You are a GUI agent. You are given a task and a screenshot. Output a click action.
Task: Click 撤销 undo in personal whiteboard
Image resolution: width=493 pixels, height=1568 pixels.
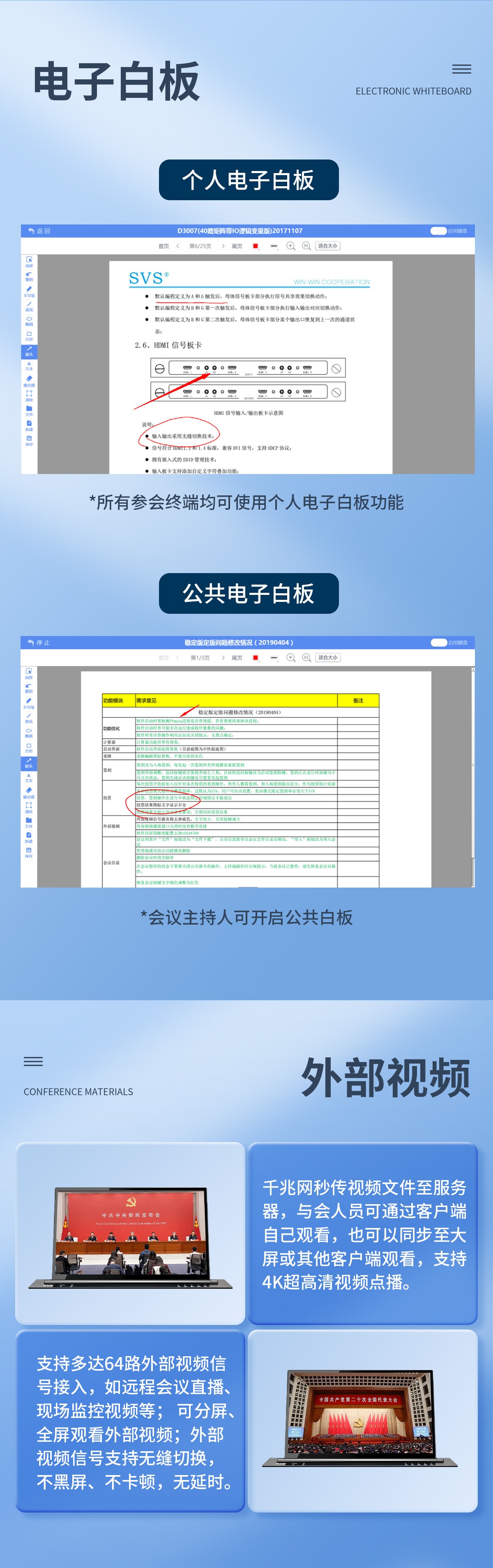pyautogui.click(x=29, y=276)
